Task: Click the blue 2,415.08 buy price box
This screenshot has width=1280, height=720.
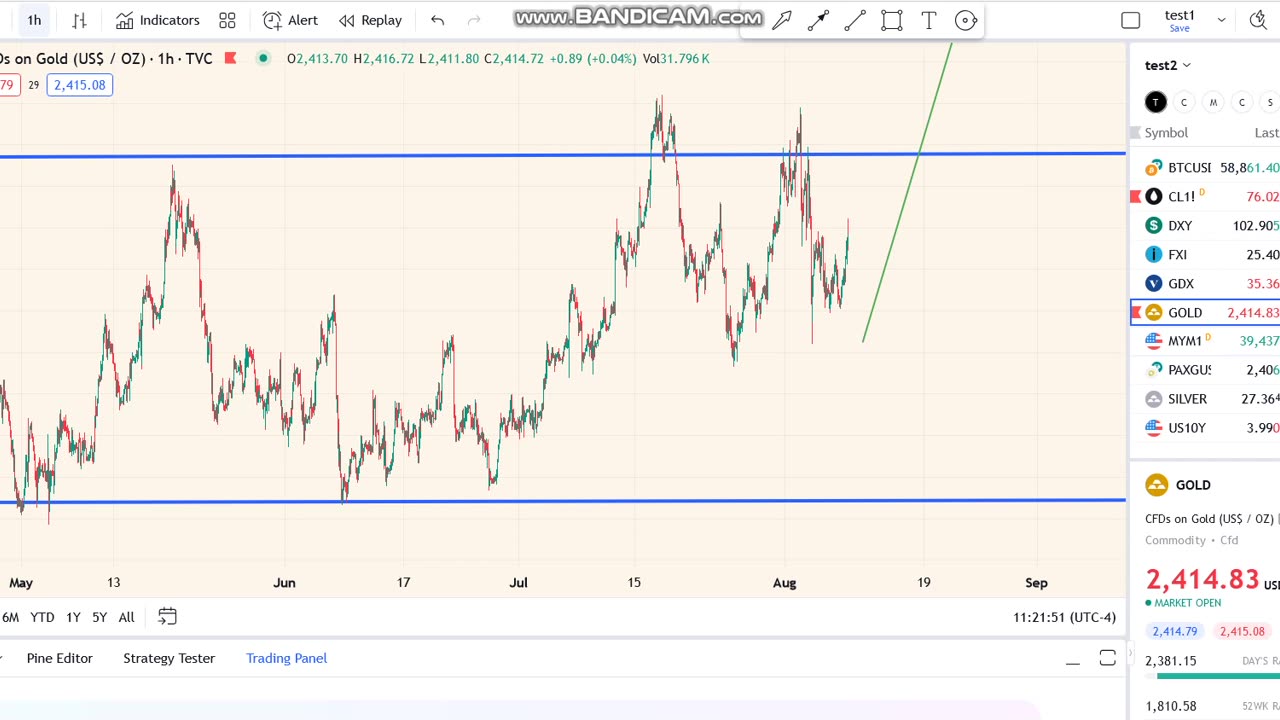Action: pyautogui.click(x=79, y=85)
